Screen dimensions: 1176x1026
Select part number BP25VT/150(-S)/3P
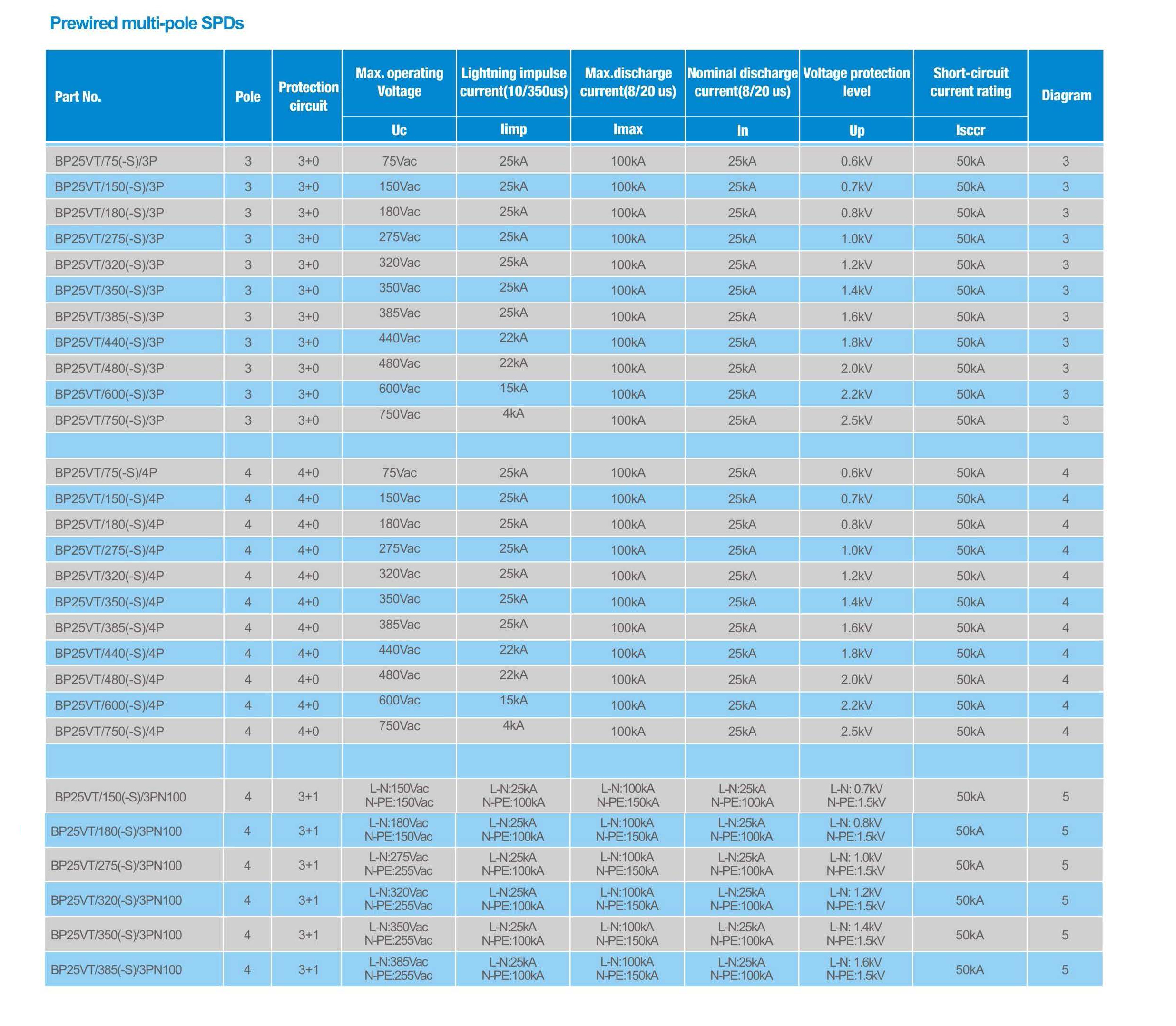click(109, 187)
